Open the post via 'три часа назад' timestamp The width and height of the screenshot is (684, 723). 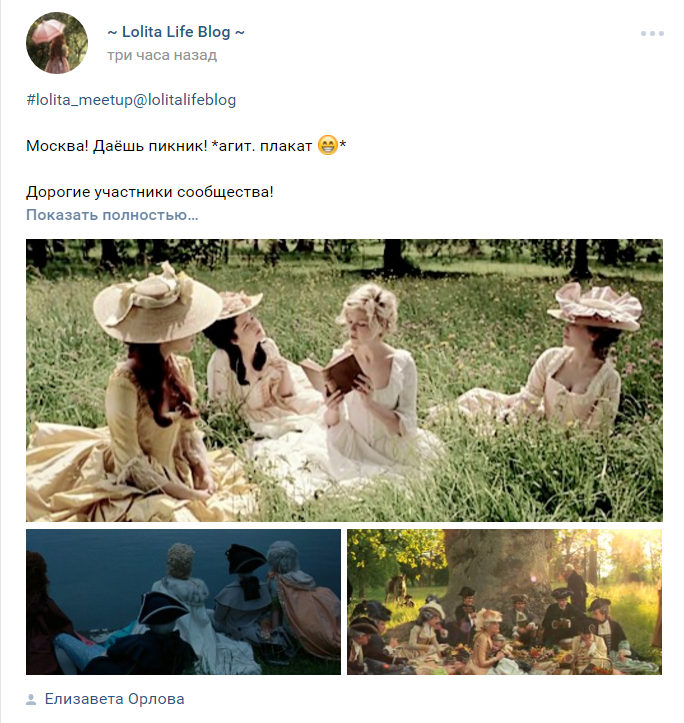[x=162, y=55]
